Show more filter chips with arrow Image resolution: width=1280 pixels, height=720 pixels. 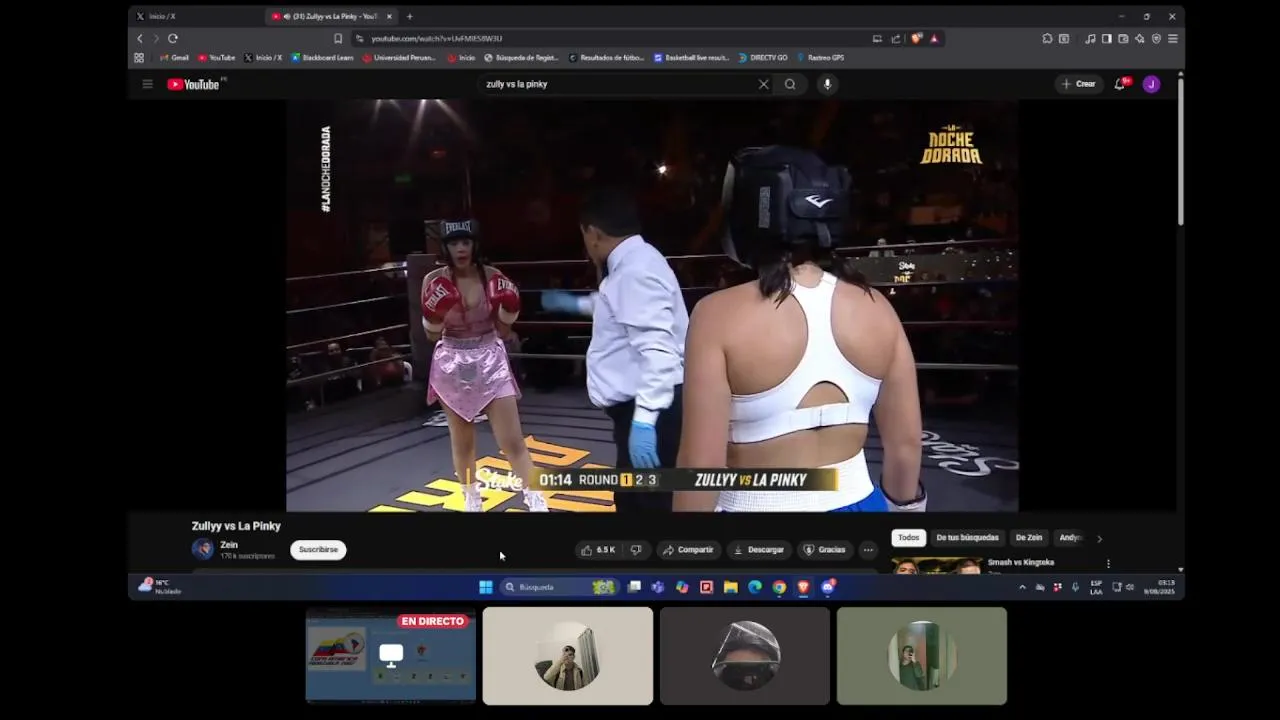[x=1099, y=538]
